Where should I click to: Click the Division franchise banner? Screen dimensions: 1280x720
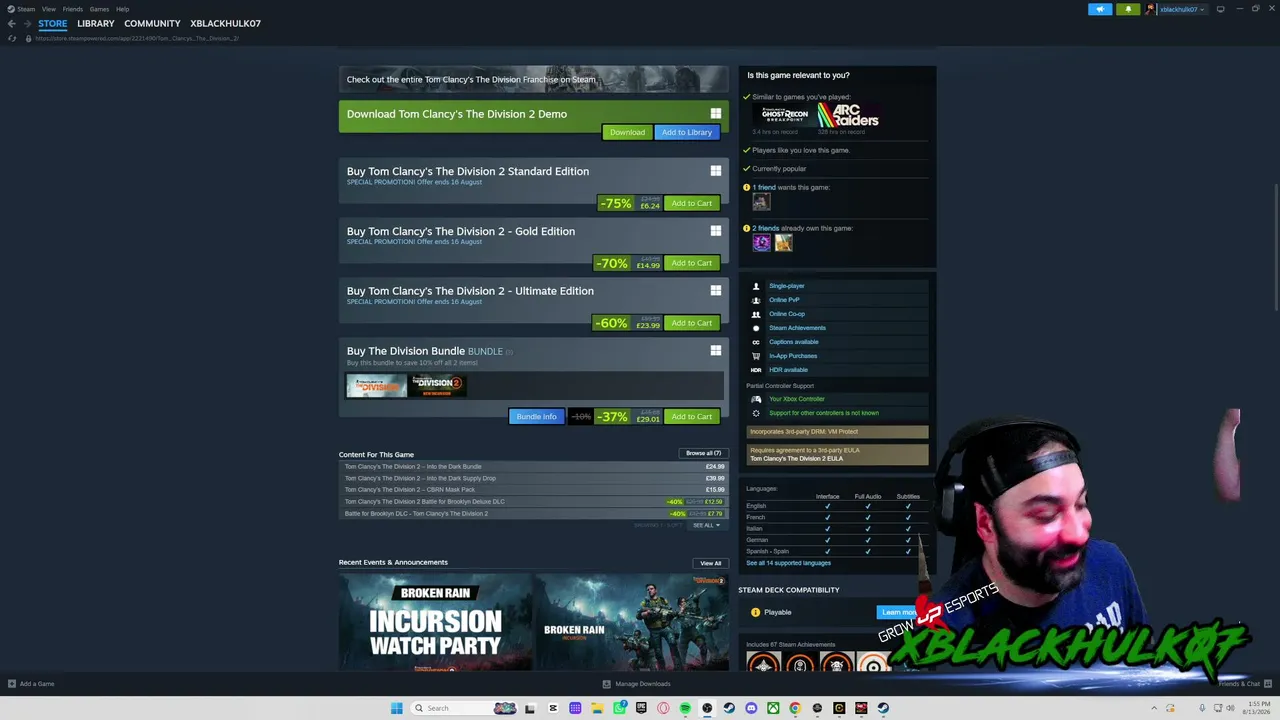click(534, 79)
